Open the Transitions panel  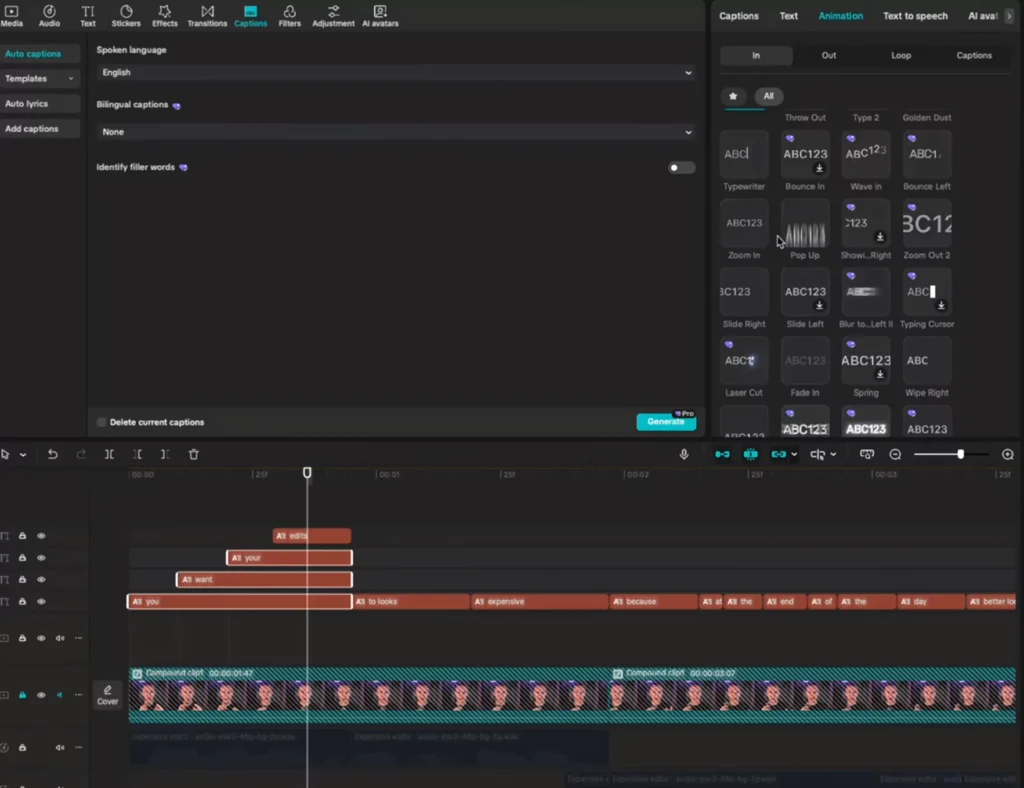coord(207,15)
